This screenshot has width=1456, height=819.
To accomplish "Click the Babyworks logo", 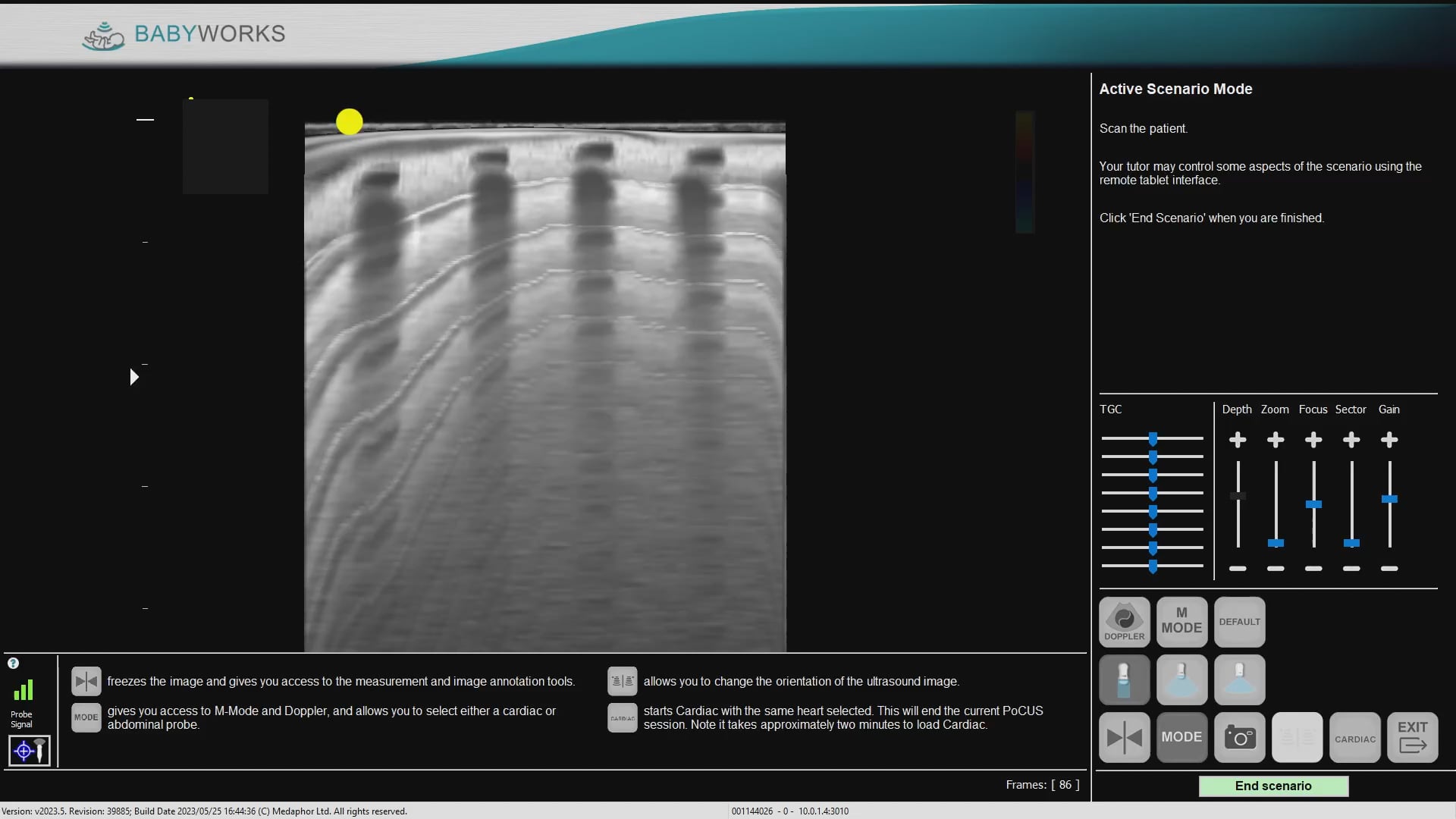I will 184,35.
